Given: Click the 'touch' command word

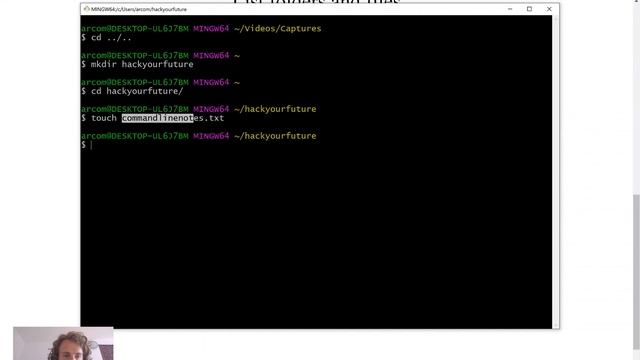Looking at the screenshot, I should click(104, 118).
